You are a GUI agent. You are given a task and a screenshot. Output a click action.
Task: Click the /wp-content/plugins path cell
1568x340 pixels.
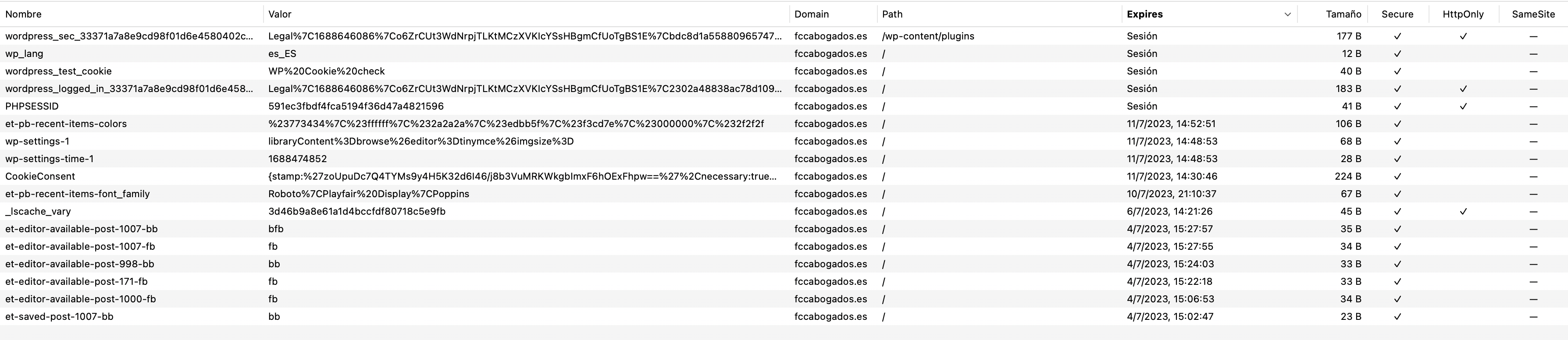[x=928, y=36]
